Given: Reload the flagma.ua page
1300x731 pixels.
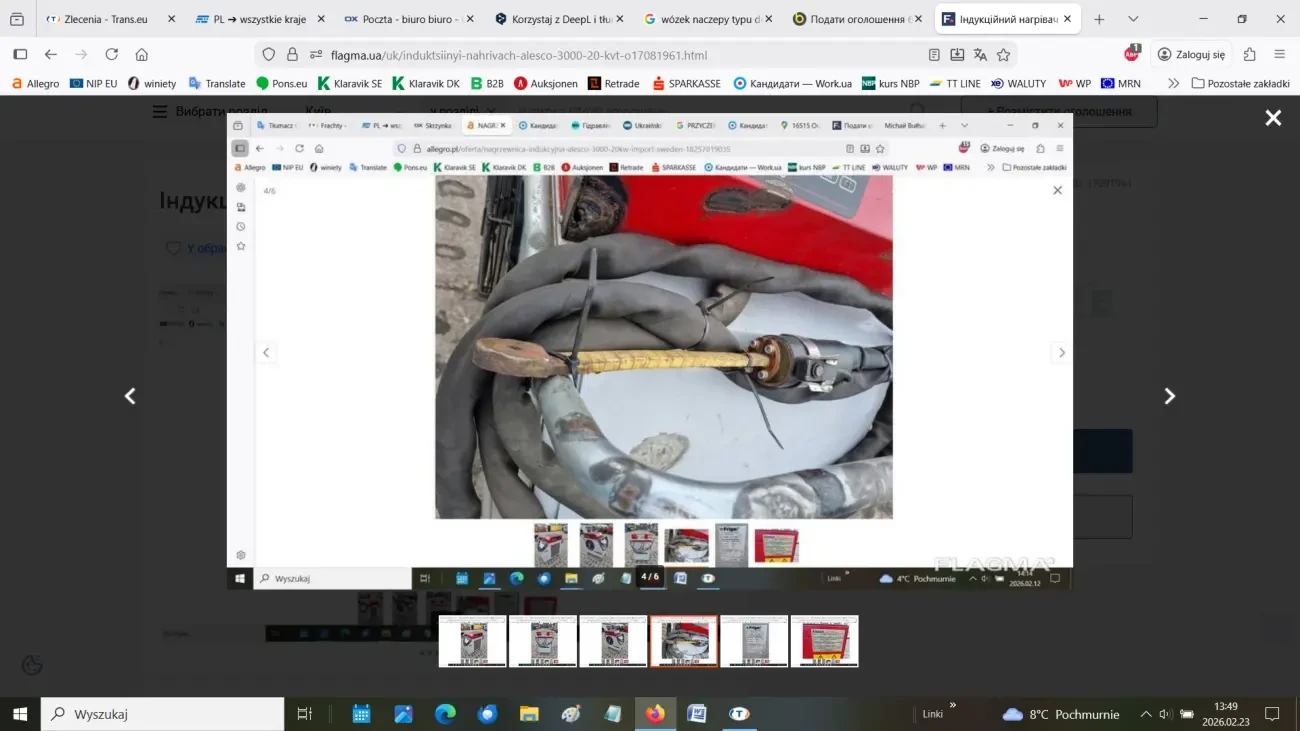Looking at the screenshot, I should 111,54.
